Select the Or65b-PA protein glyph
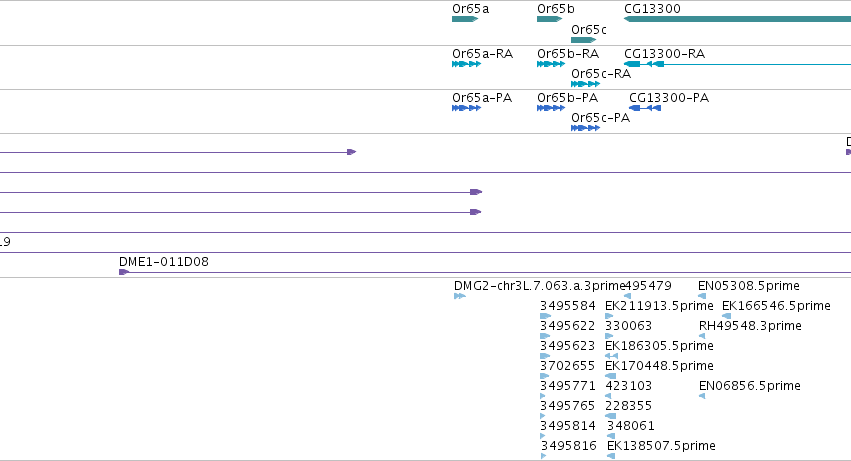The height and width of the screenshot is (461, 851). tap(551, 108)
